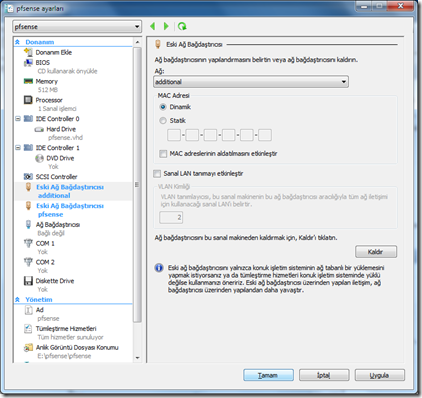Click the green forward arrow icon
This screenshot has height=398, width=422.
pos(166,26)
